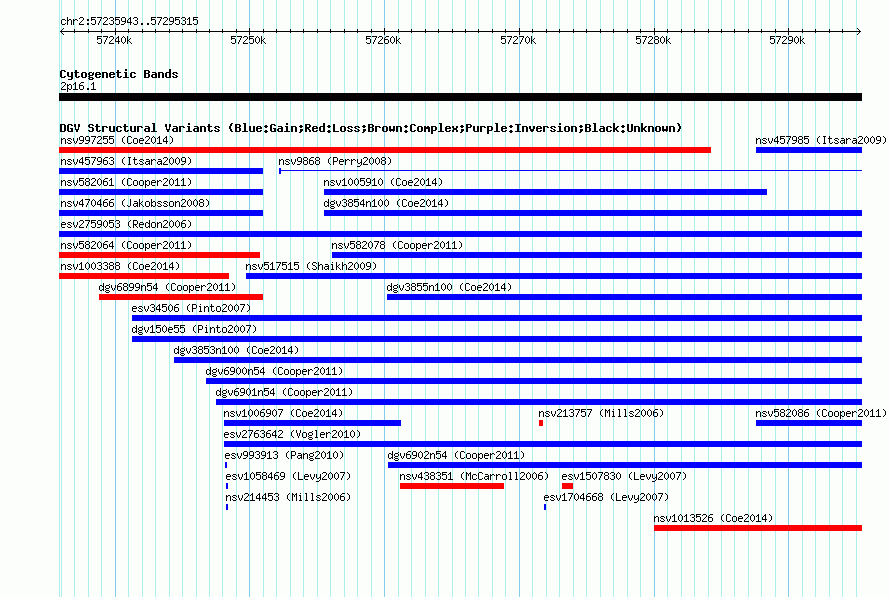
Task: Select the red nsv997255 loss bar
Action: tap(385, 150)
